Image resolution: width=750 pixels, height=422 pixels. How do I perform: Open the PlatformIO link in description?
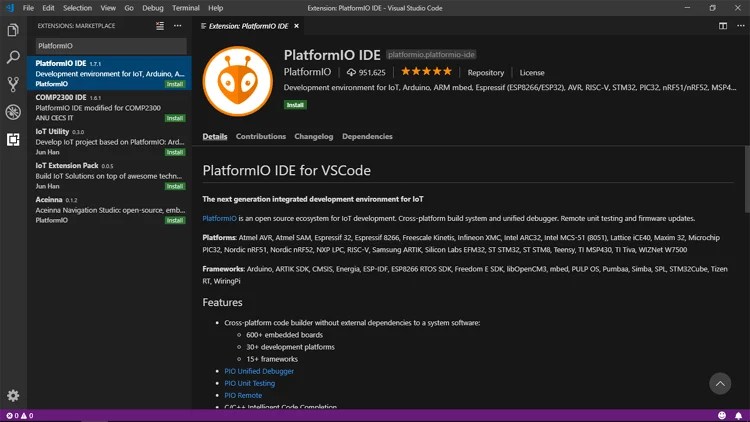pyautogui.click(x=220, y=218)
